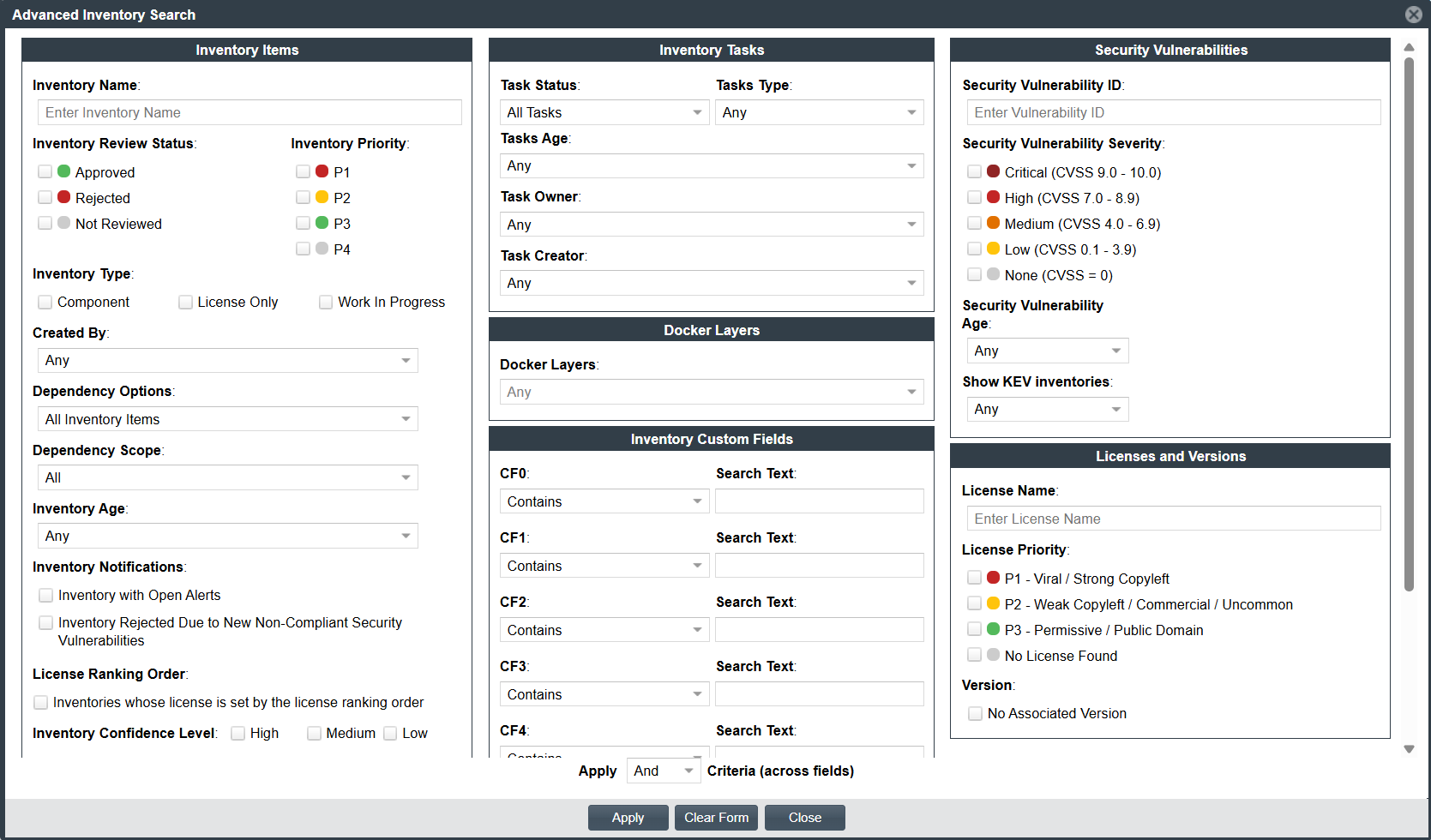Click the Apply button at bottom
This screenshot has height=840, width=1431.
point(628,818)
